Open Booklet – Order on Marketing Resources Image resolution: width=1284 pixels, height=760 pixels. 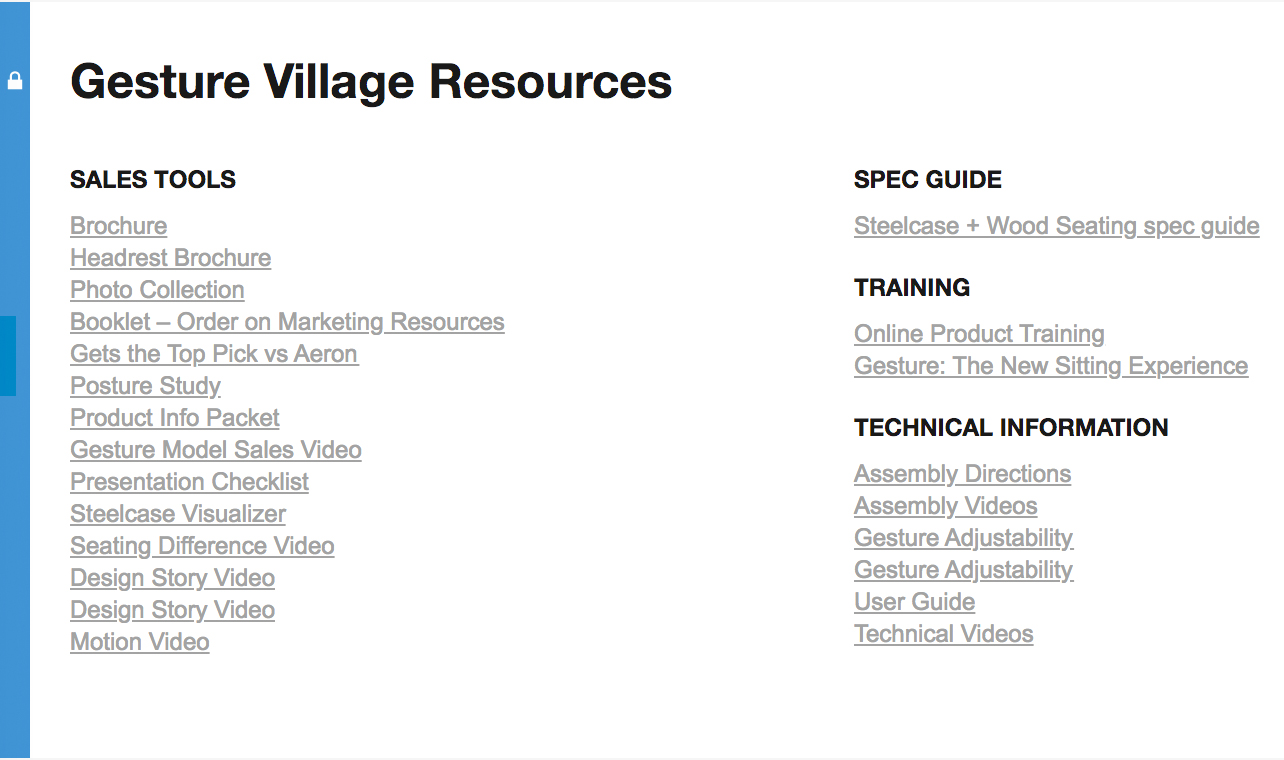[287, 322]
